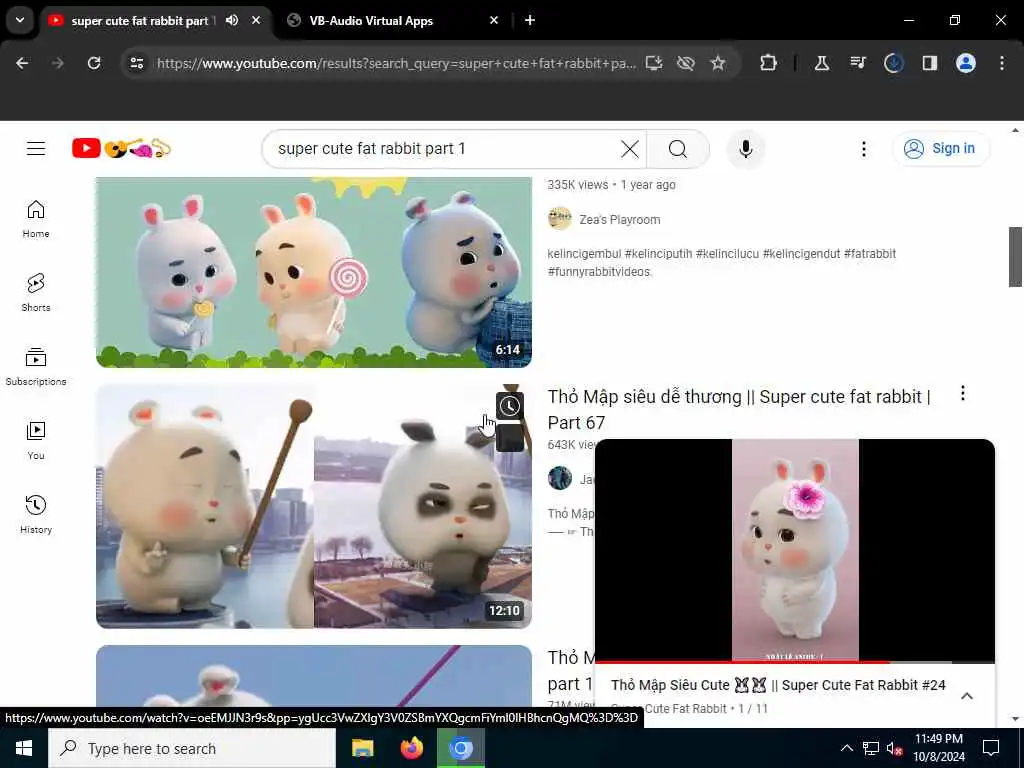Open the browser profile avatar
1024x768 pixels.
tap(966, 63)
